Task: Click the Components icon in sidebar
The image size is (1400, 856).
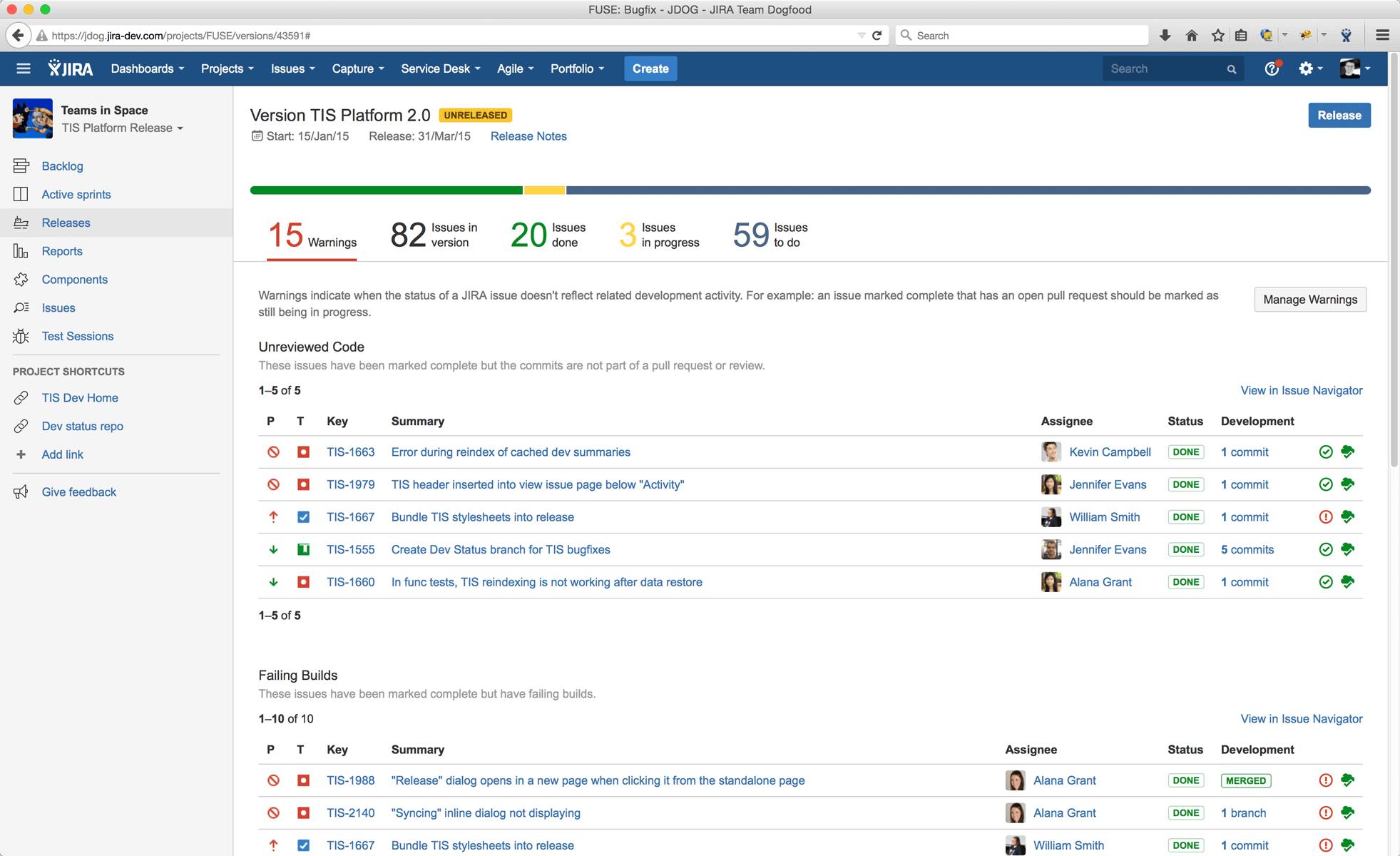Action: coord(20,279)
